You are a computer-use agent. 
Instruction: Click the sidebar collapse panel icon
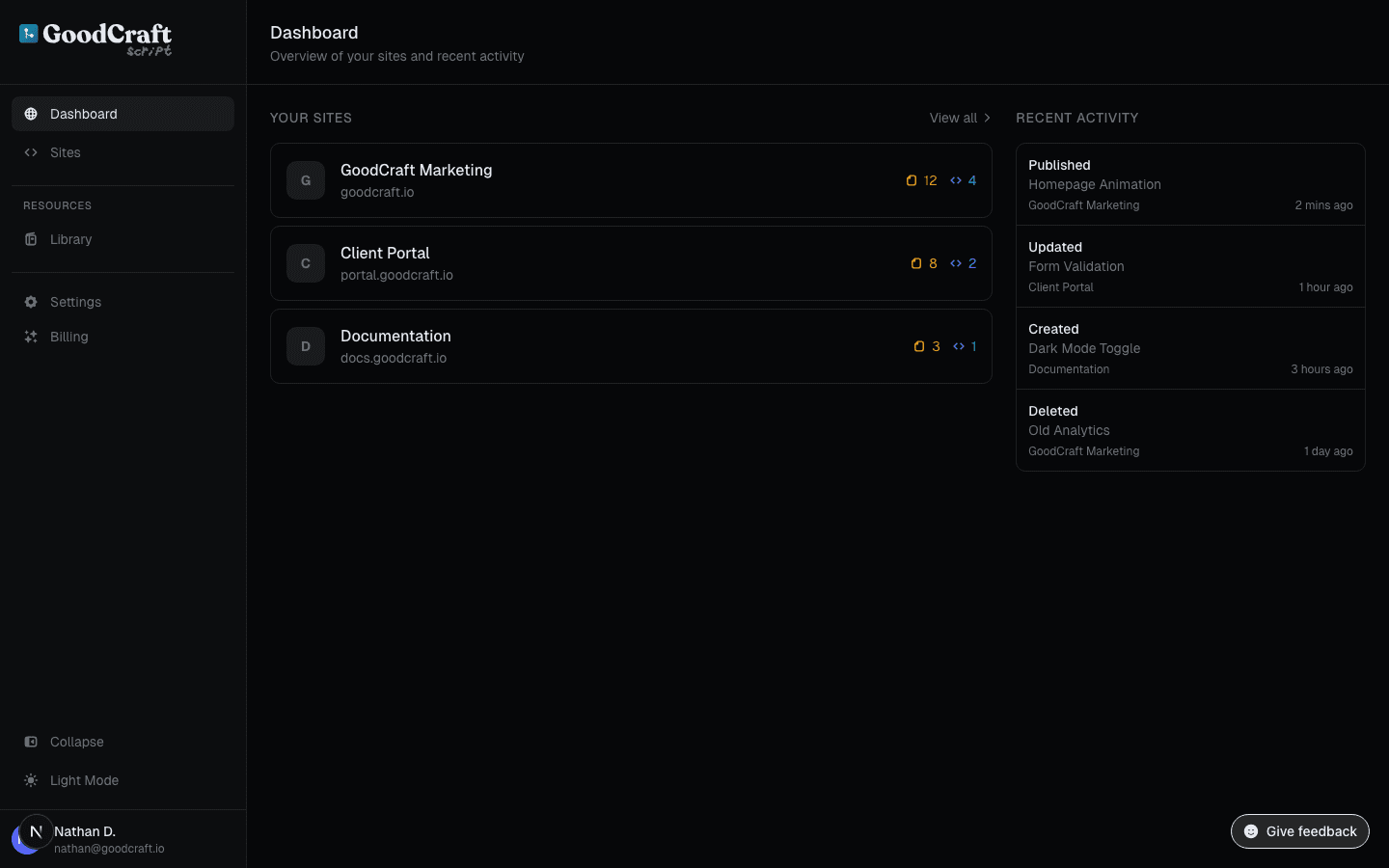[x=30, y=741]
